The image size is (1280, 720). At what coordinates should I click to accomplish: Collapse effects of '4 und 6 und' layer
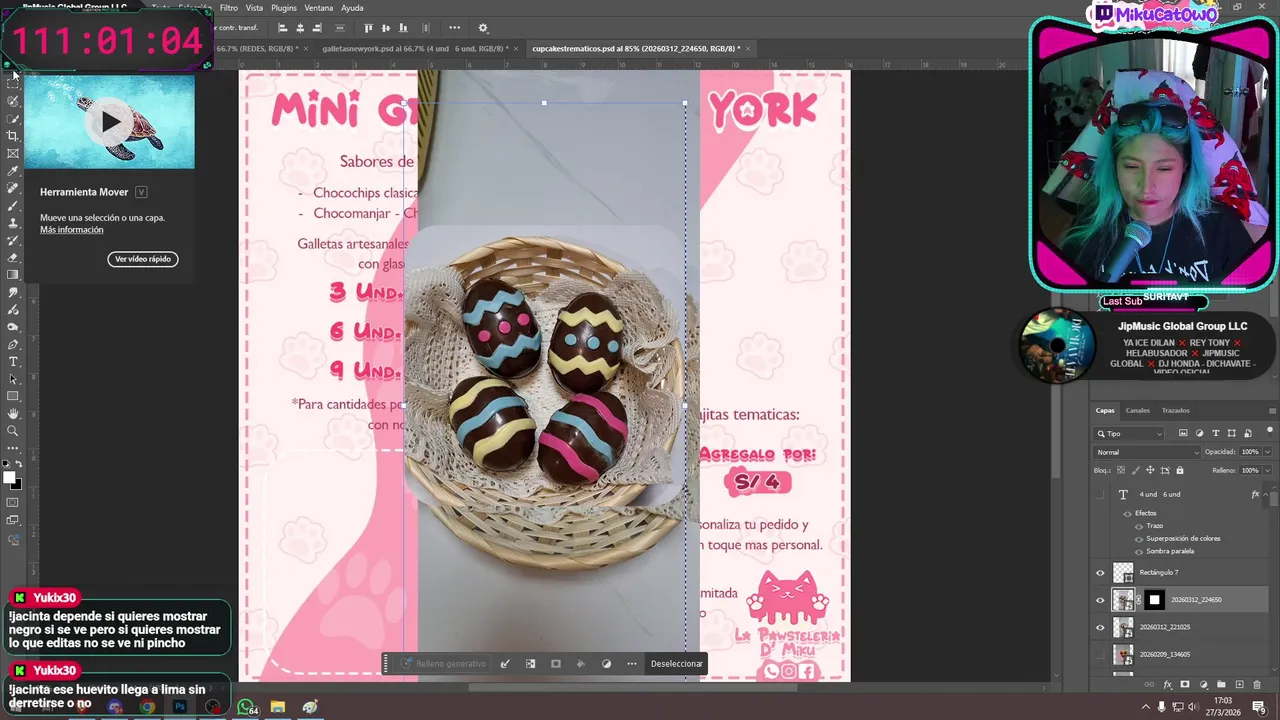1267,494
